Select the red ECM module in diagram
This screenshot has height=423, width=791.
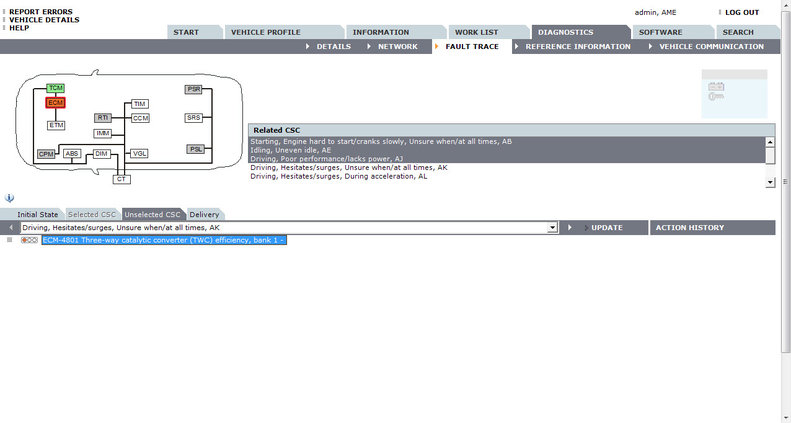(56, 103)
